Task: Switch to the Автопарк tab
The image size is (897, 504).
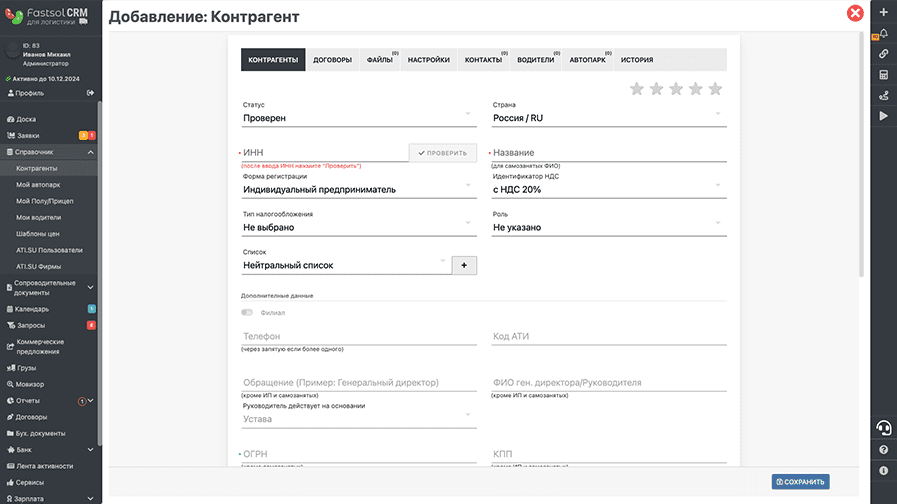Action: coord(588,59)
